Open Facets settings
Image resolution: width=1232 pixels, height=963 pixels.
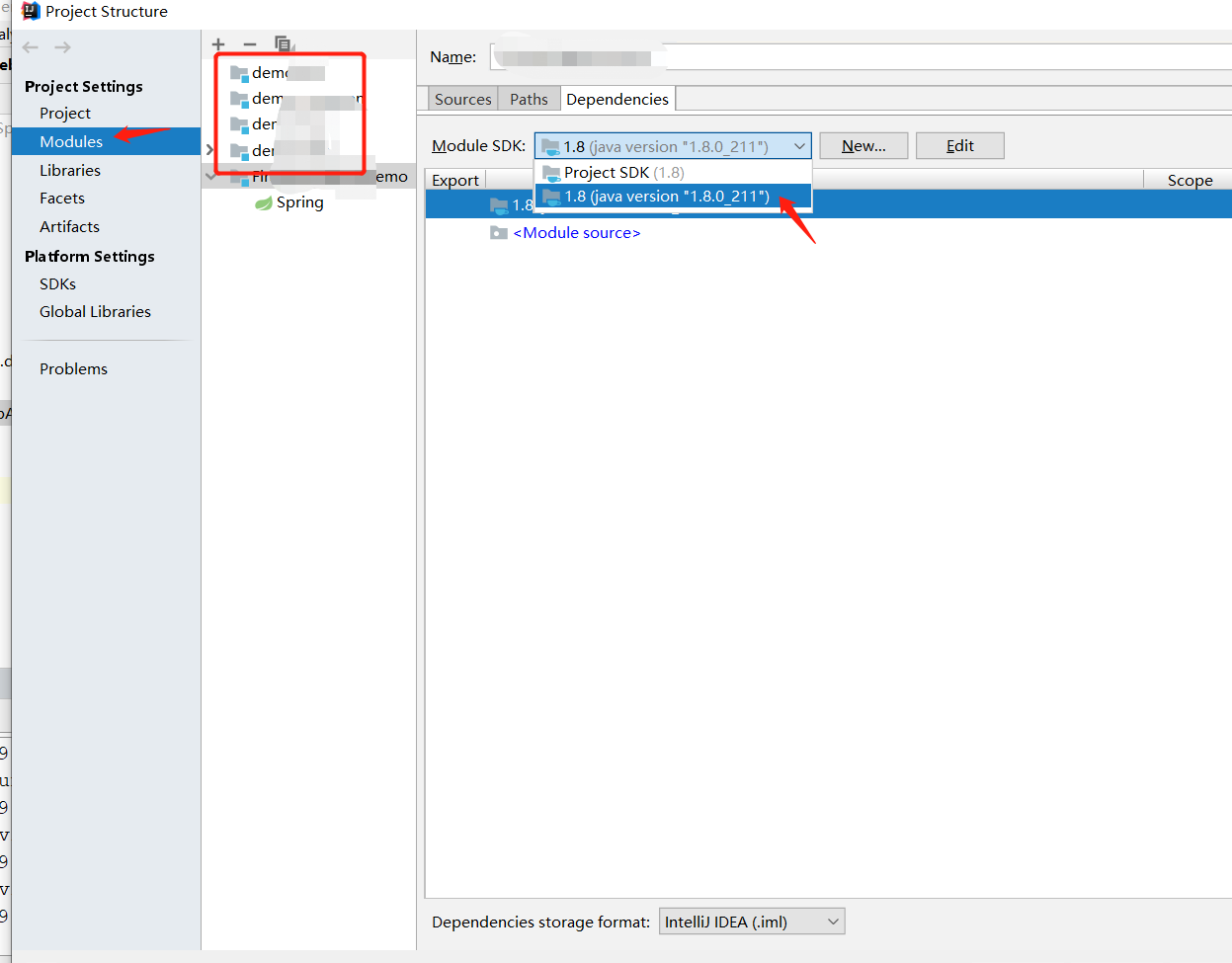(62, 199)
